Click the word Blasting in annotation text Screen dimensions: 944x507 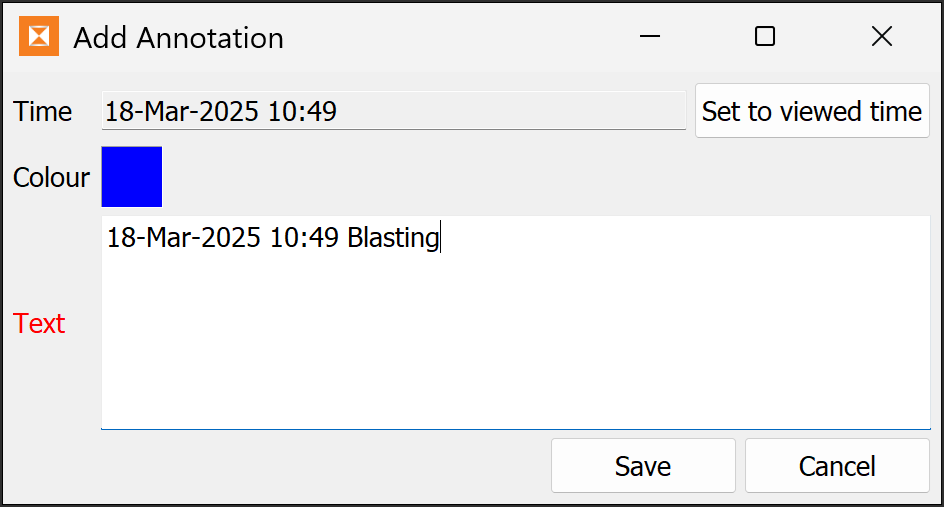coord(393,238)
